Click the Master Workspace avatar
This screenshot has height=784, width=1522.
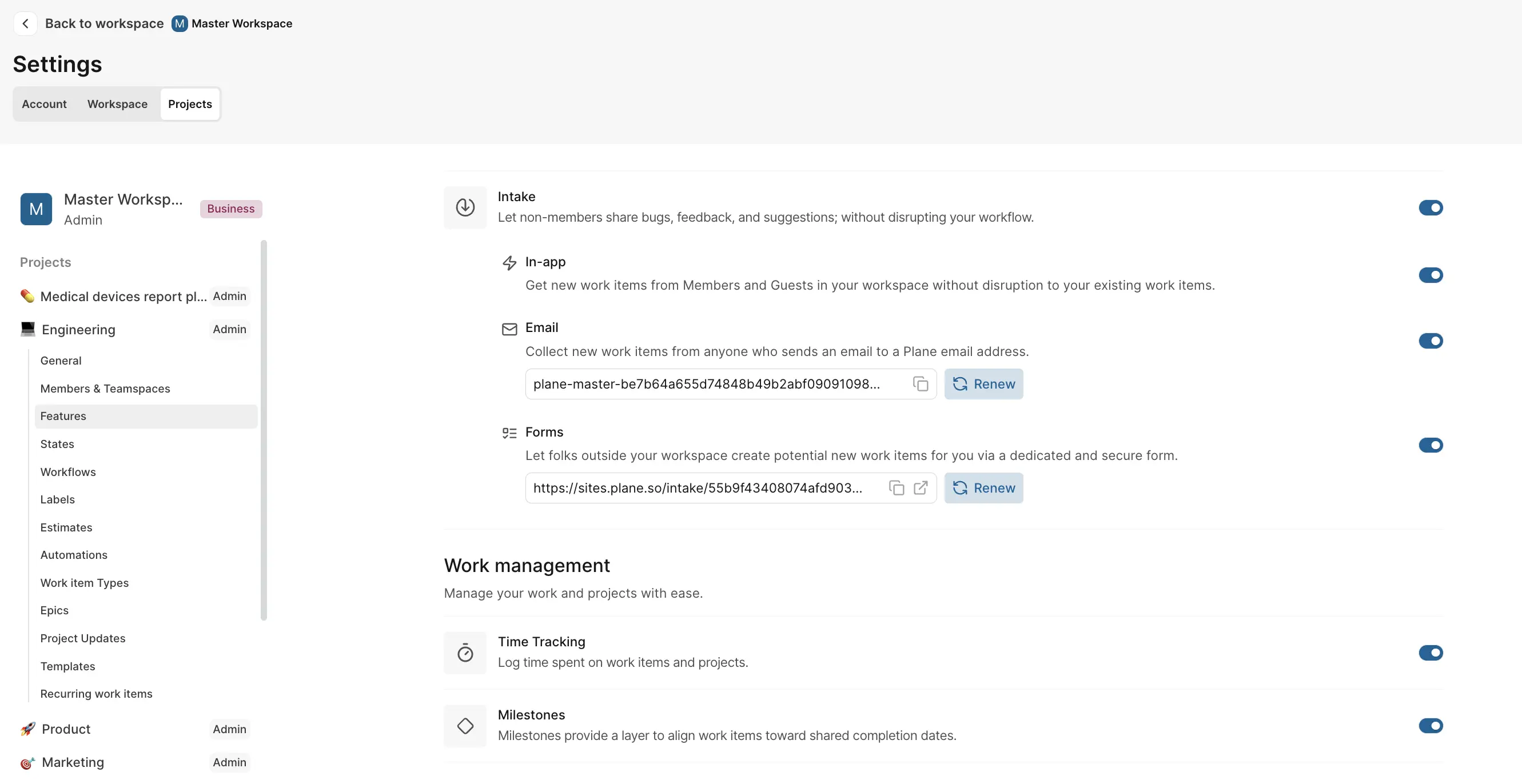[35, 209]
